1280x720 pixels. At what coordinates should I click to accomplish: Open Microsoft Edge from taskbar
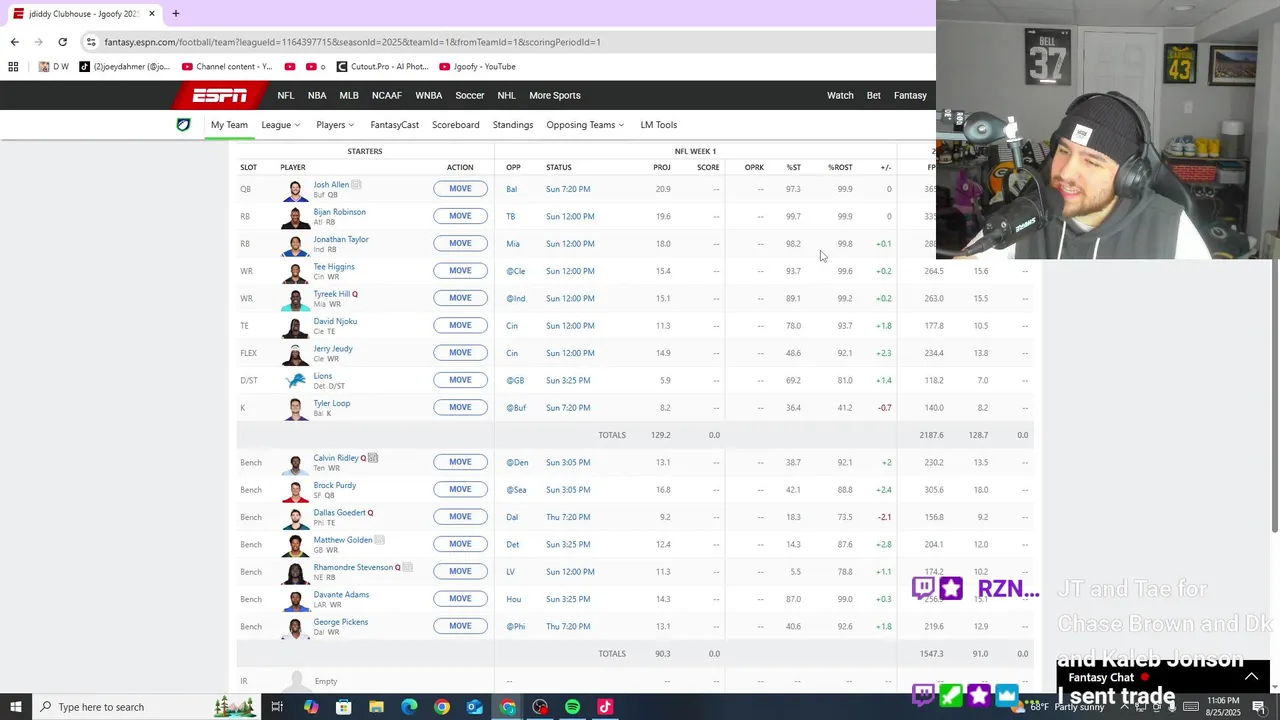pos(409,707)
